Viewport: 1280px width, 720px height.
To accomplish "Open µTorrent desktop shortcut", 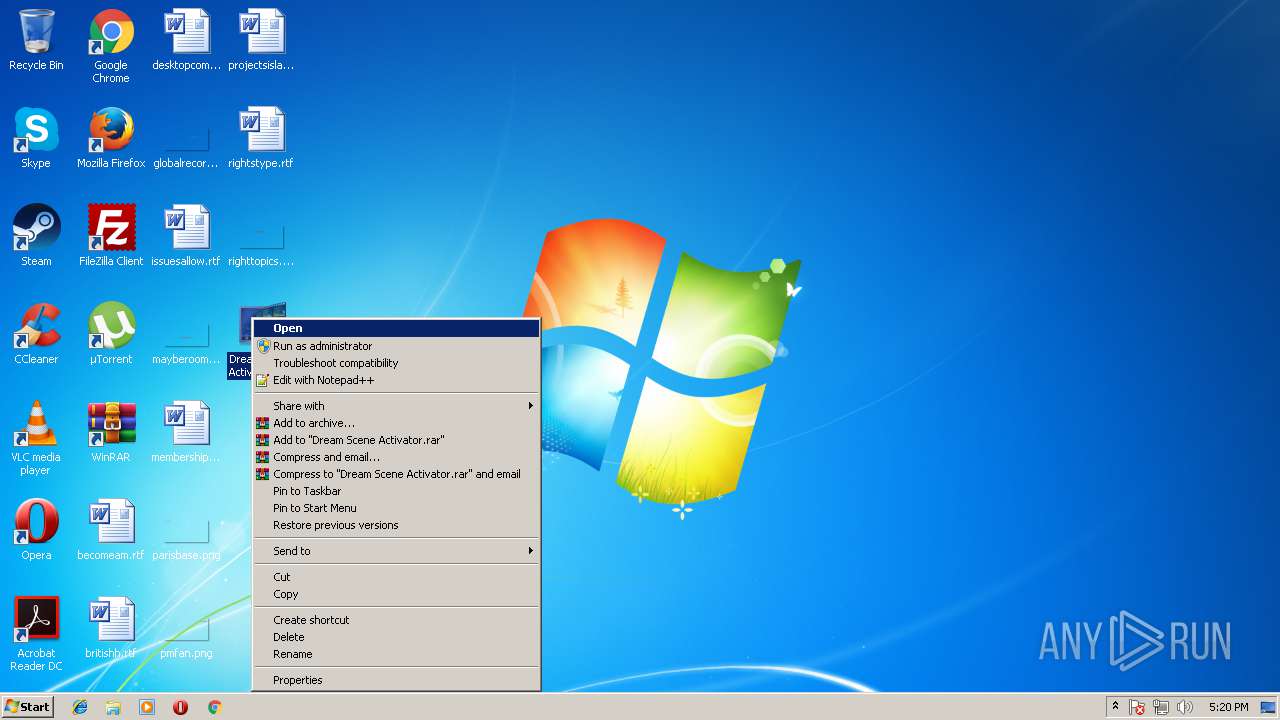I will [x=111, y=334].
